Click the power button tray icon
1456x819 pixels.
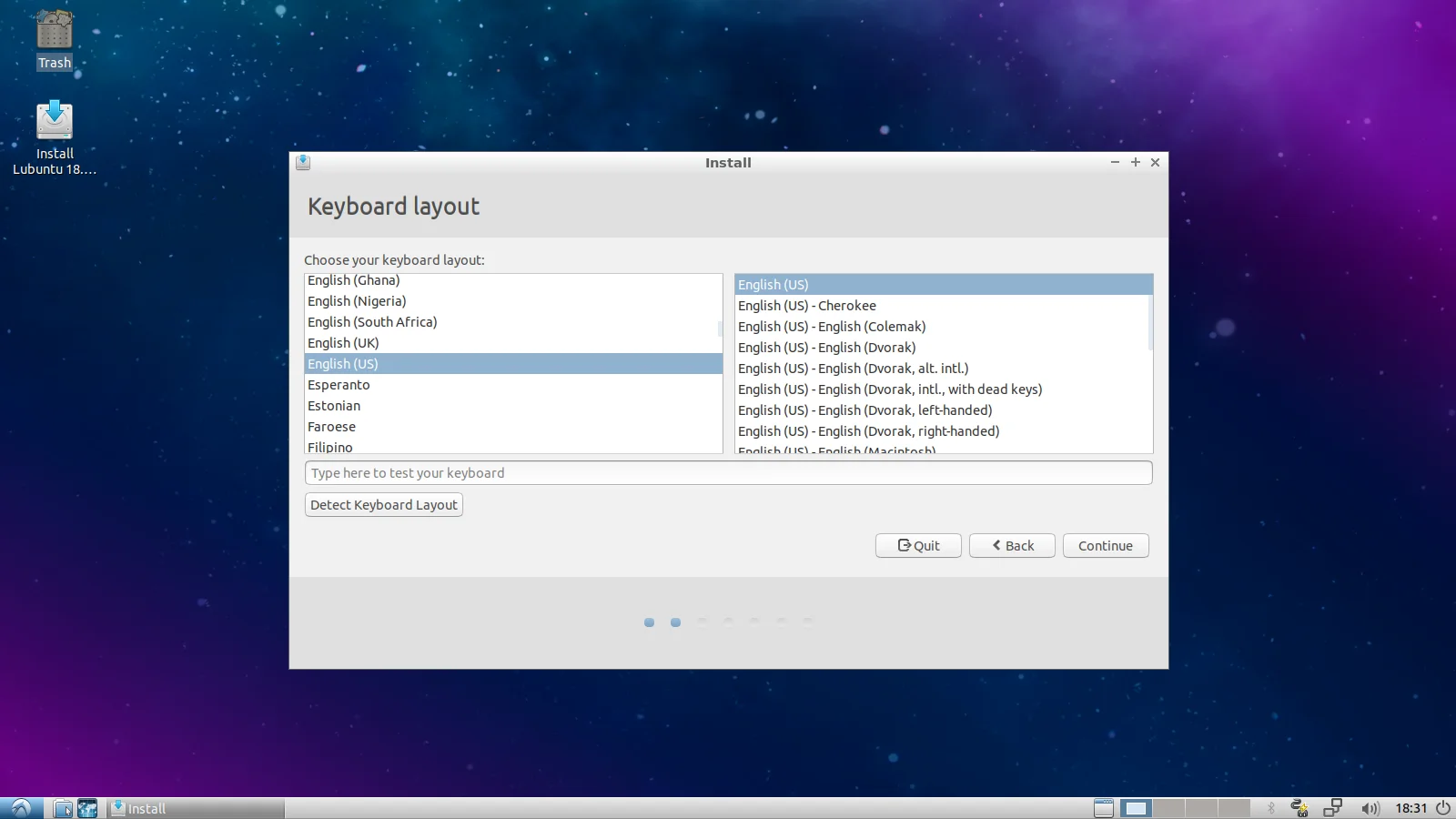point(1443,808)
